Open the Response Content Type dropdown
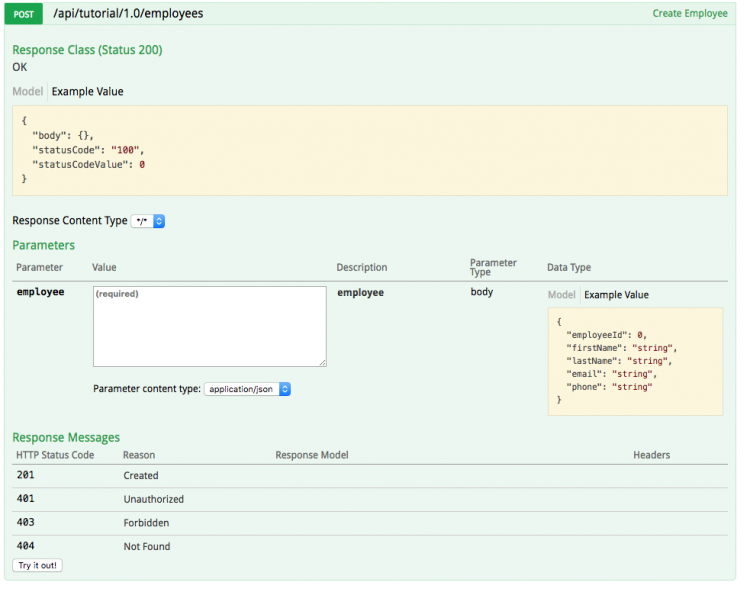The height and width of the screenshot is (592, 750). pos(148,221)
